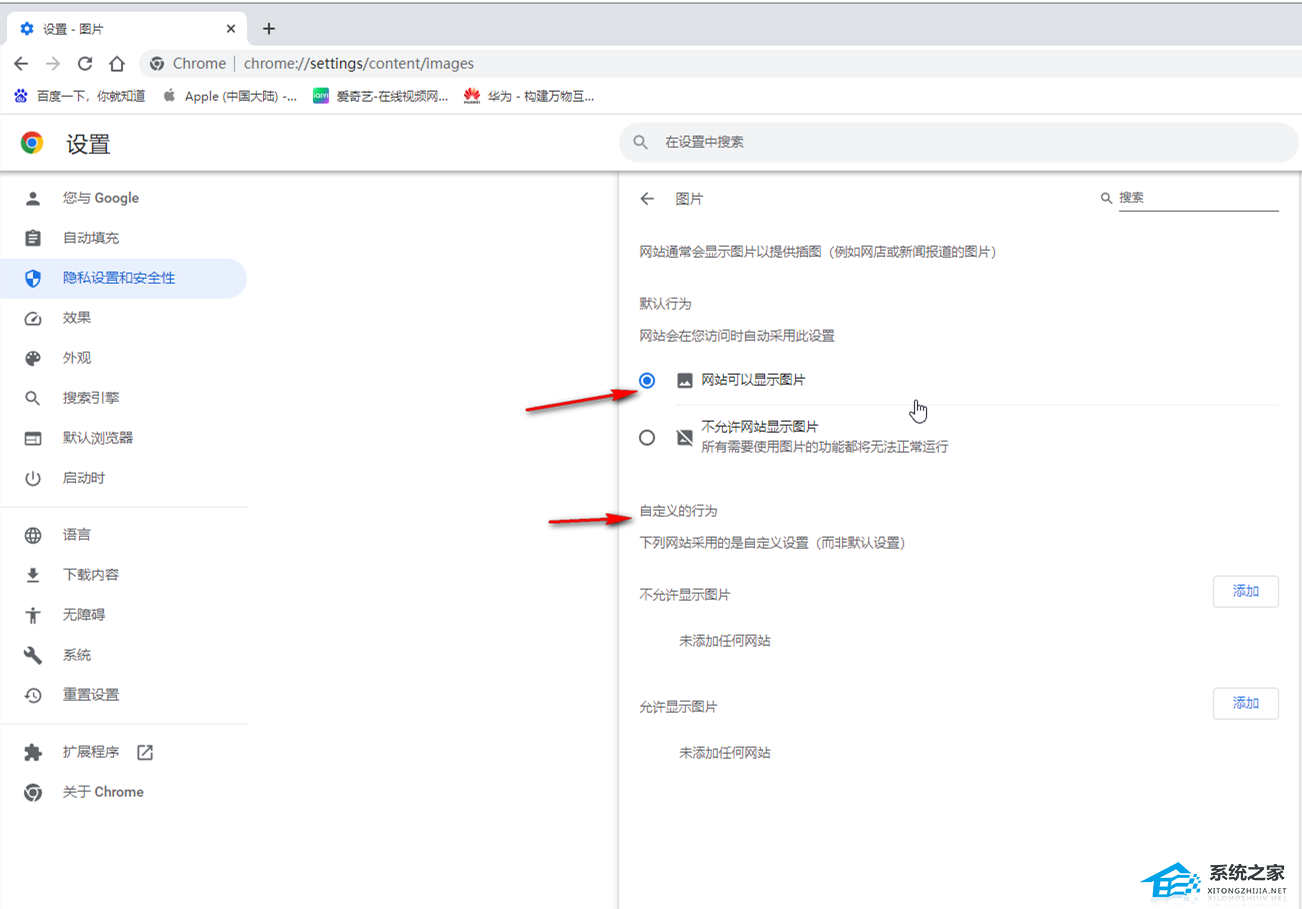This screenshot has width=1302, height=909.
Task: Select 网站可以显示图片 radio button
Action: pos(647,381)
